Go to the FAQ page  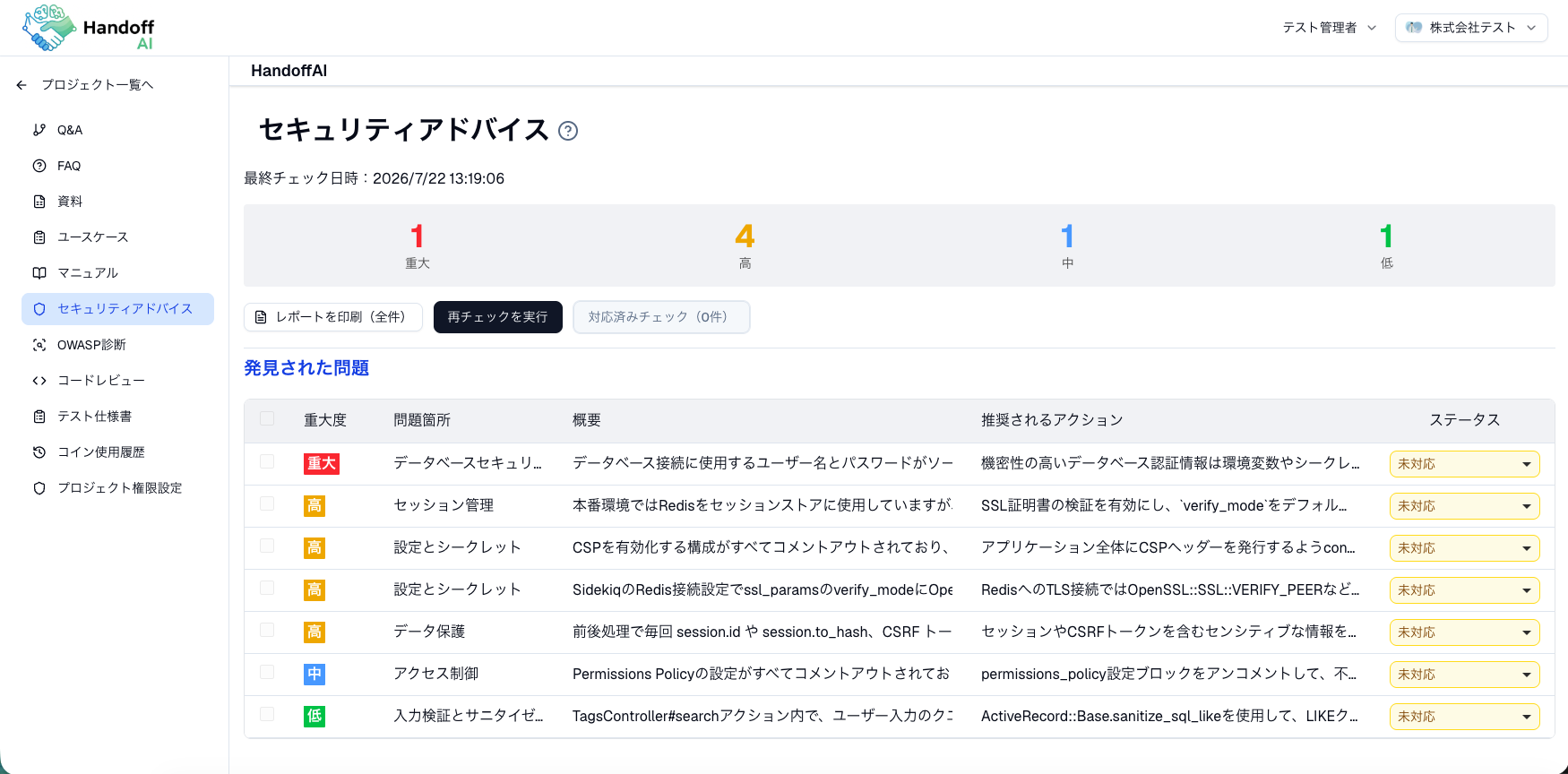[117, 166]
